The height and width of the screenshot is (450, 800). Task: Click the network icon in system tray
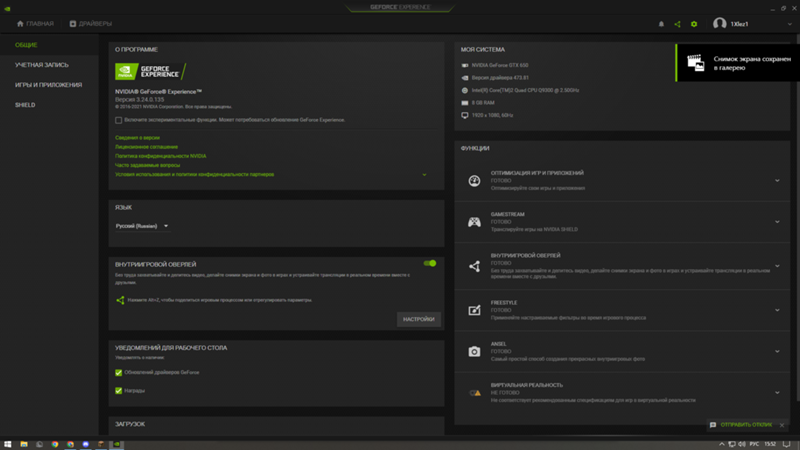[x=732, y=444]
